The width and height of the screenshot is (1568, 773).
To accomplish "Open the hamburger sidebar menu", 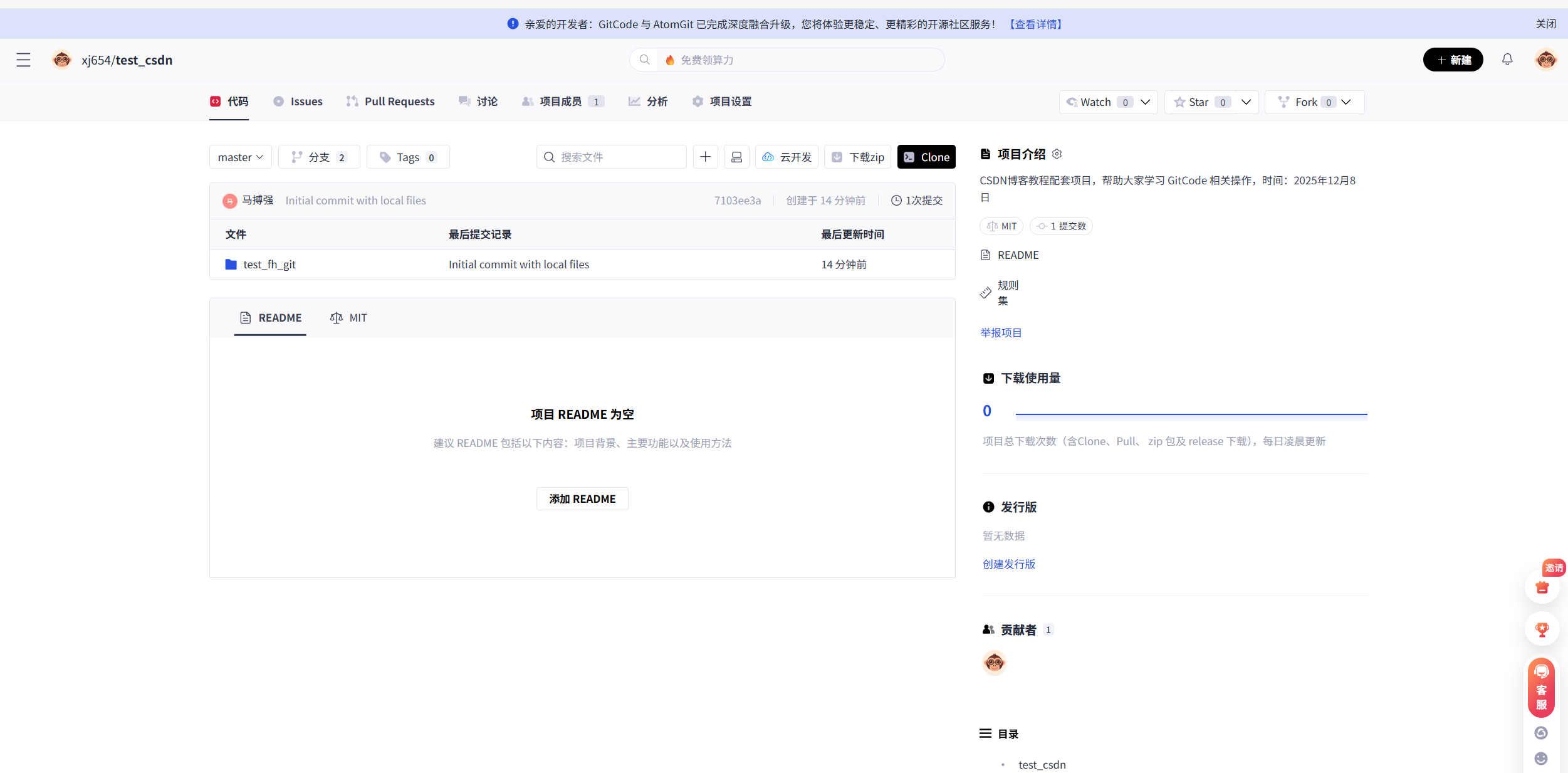I will click(x=23, y=60).
